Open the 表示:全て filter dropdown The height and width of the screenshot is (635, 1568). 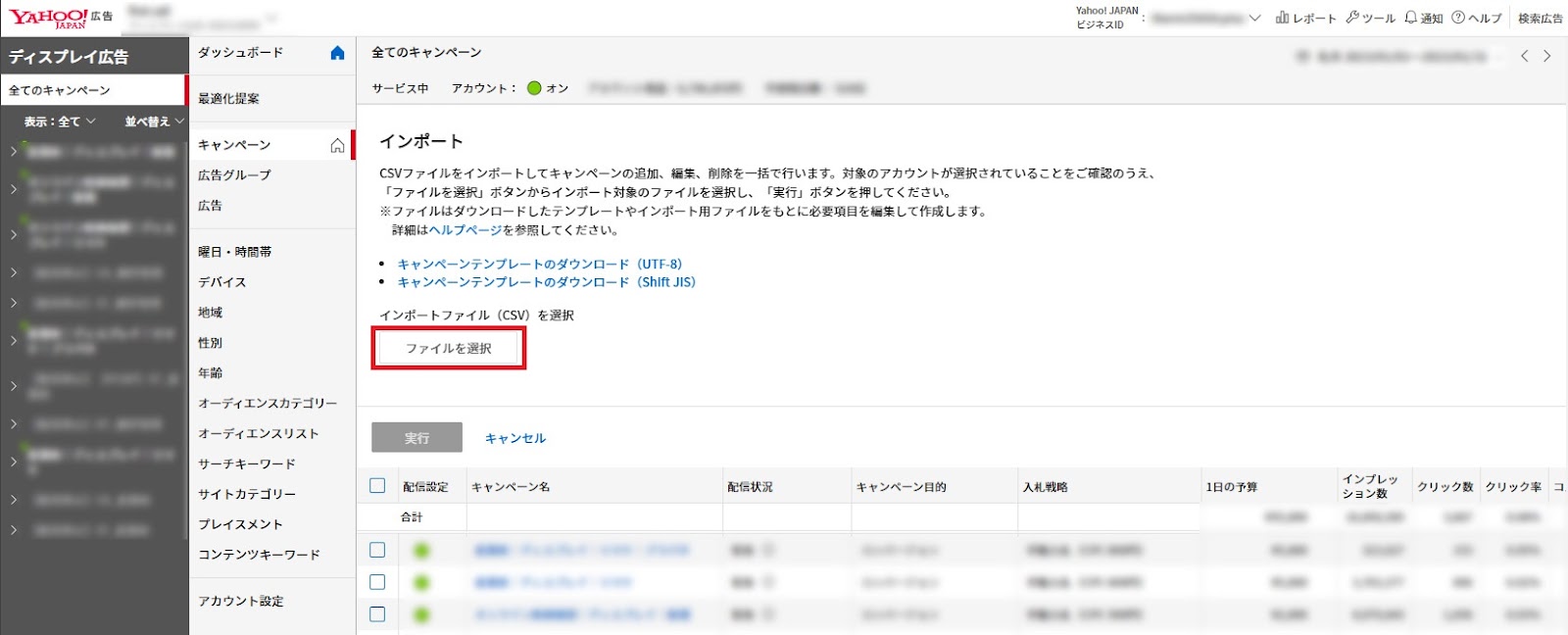pyautogui.click(x=60, y=122)
